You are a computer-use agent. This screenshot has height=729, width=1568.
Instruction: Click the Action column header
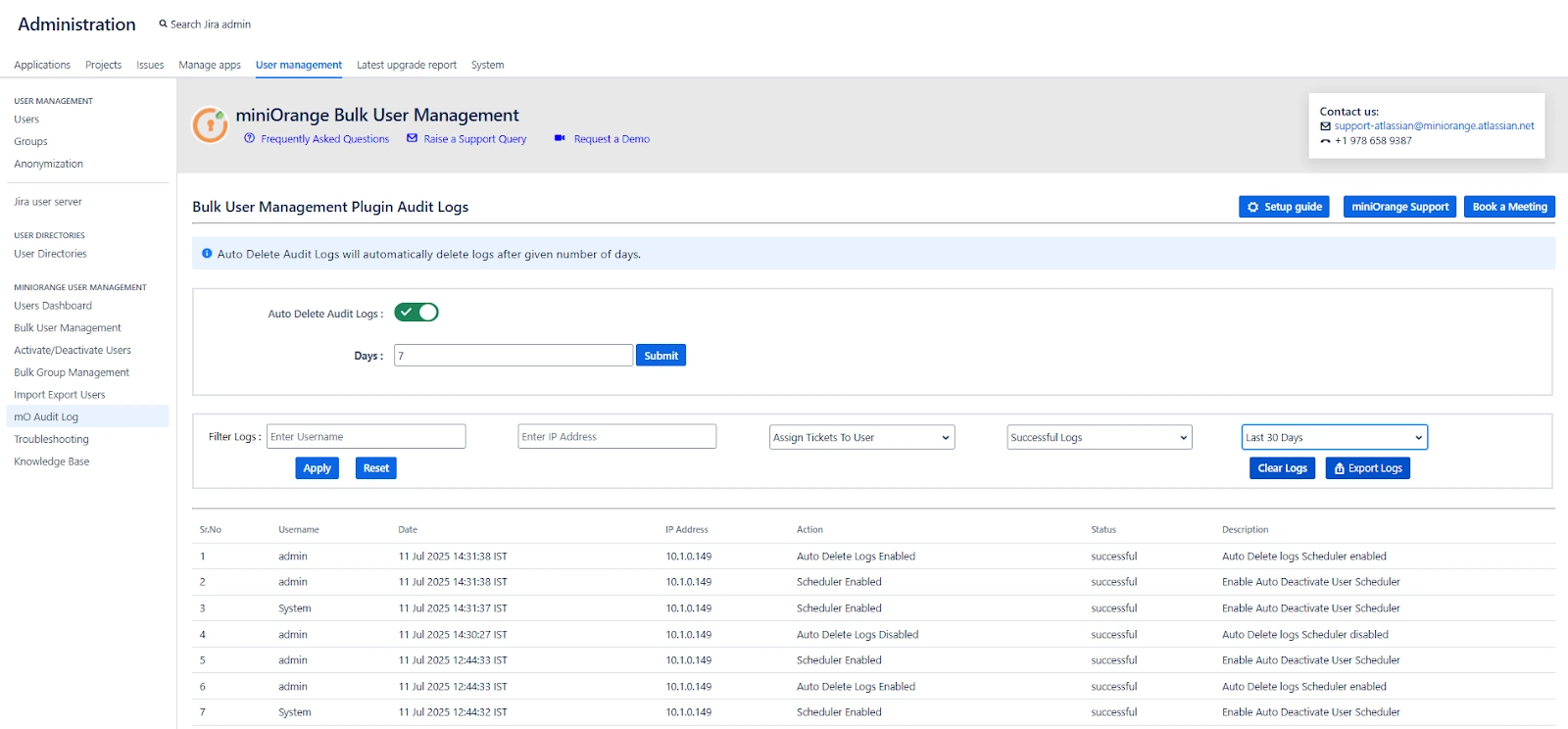click(809, 529)
